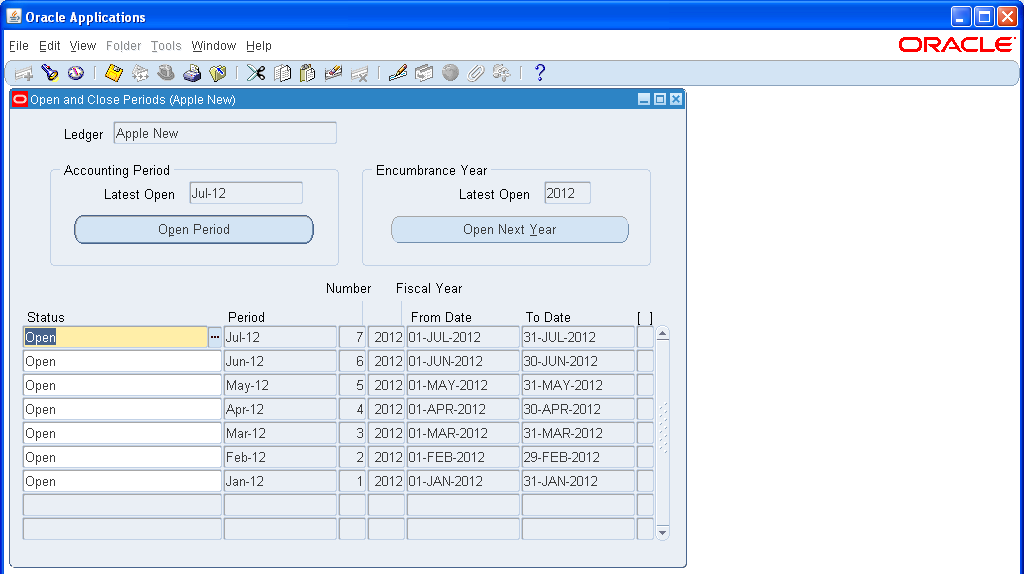The width and height of the screenshot is (1024, 574).
Task: Open the Help menu
Action: point(259,46)
